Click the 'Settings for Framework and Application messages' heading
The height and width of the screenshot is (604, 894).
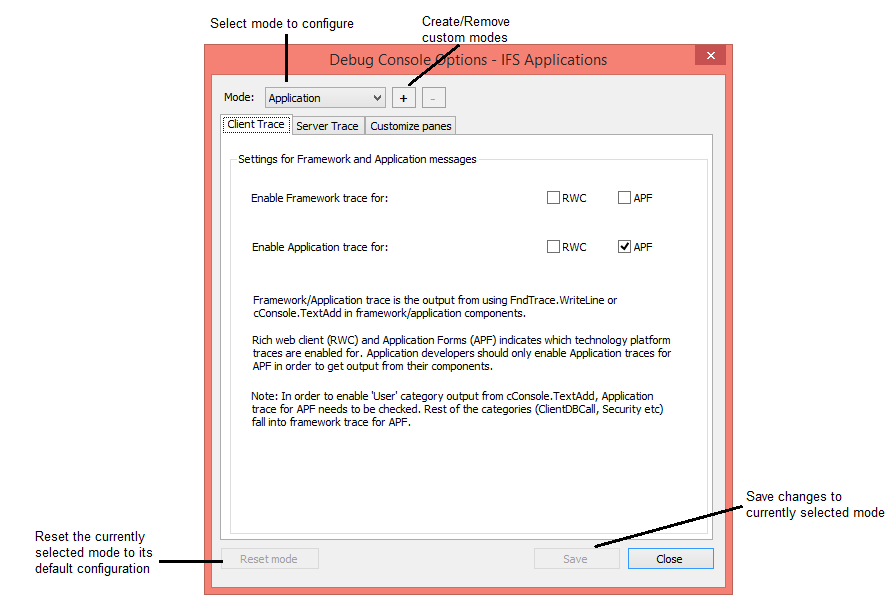[357, 159]
